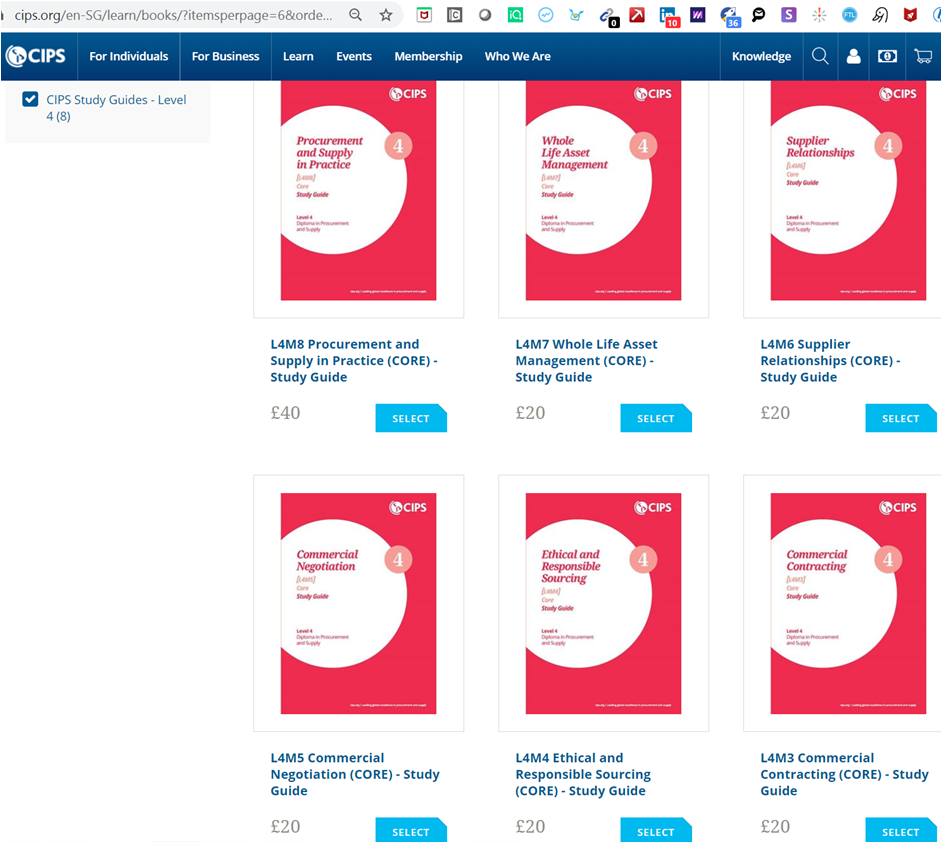The height and width of the screenshot is (843, 942).
Task: Open the shopping cart icon
Action: tap(922, 57)
